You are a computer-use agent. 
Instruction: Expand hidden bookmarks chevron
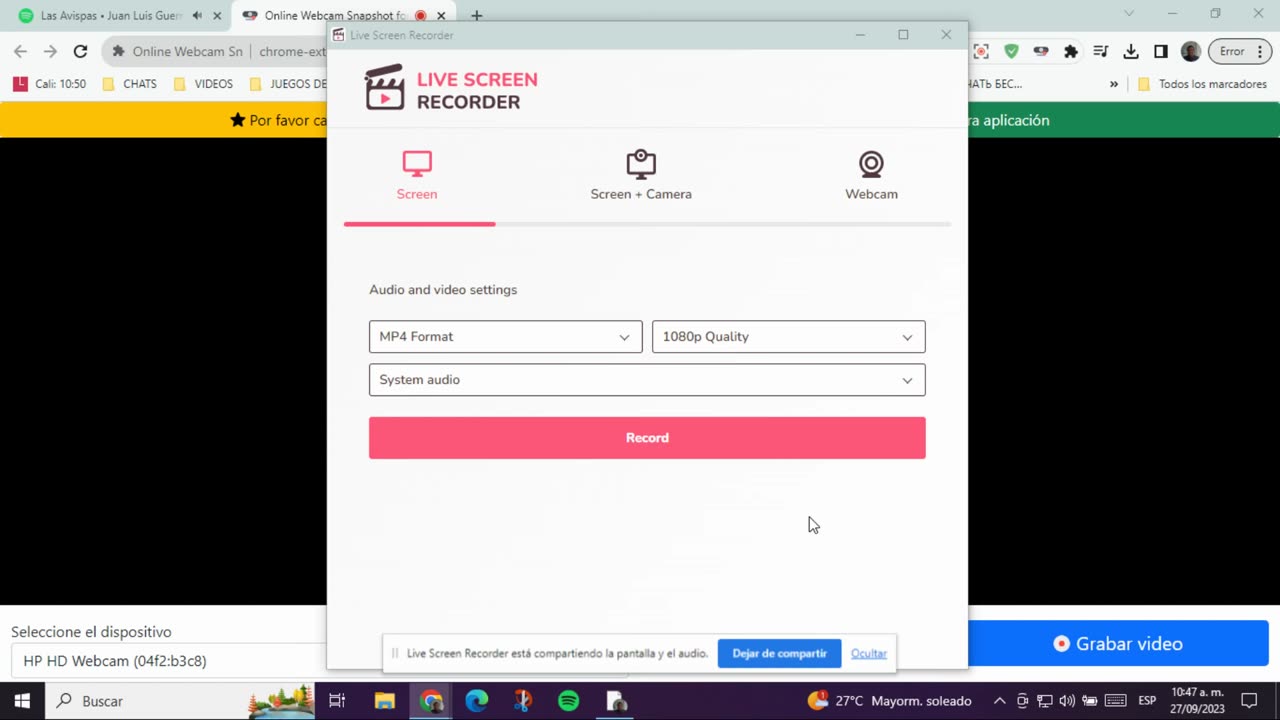point(1114,84)
